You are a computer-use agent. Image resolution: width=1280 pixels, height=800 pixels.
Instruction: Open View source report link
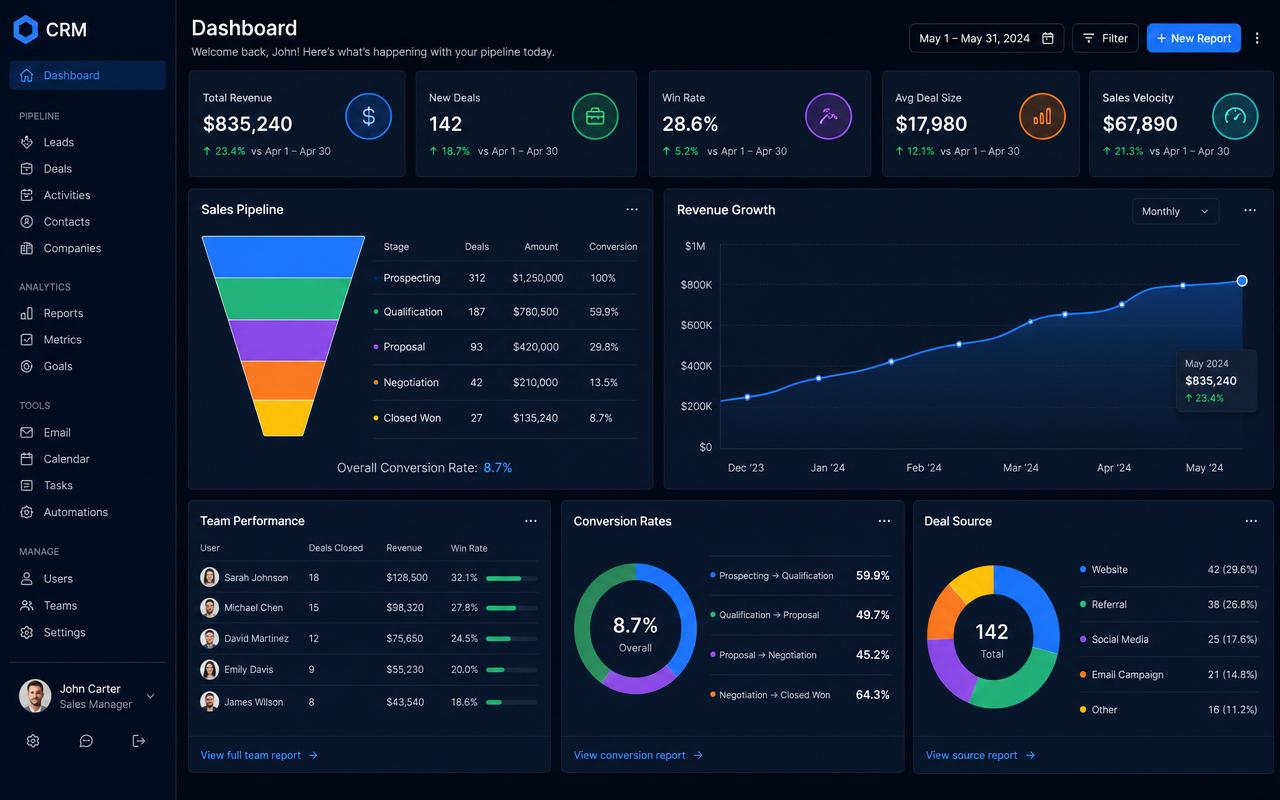point(980,755)
